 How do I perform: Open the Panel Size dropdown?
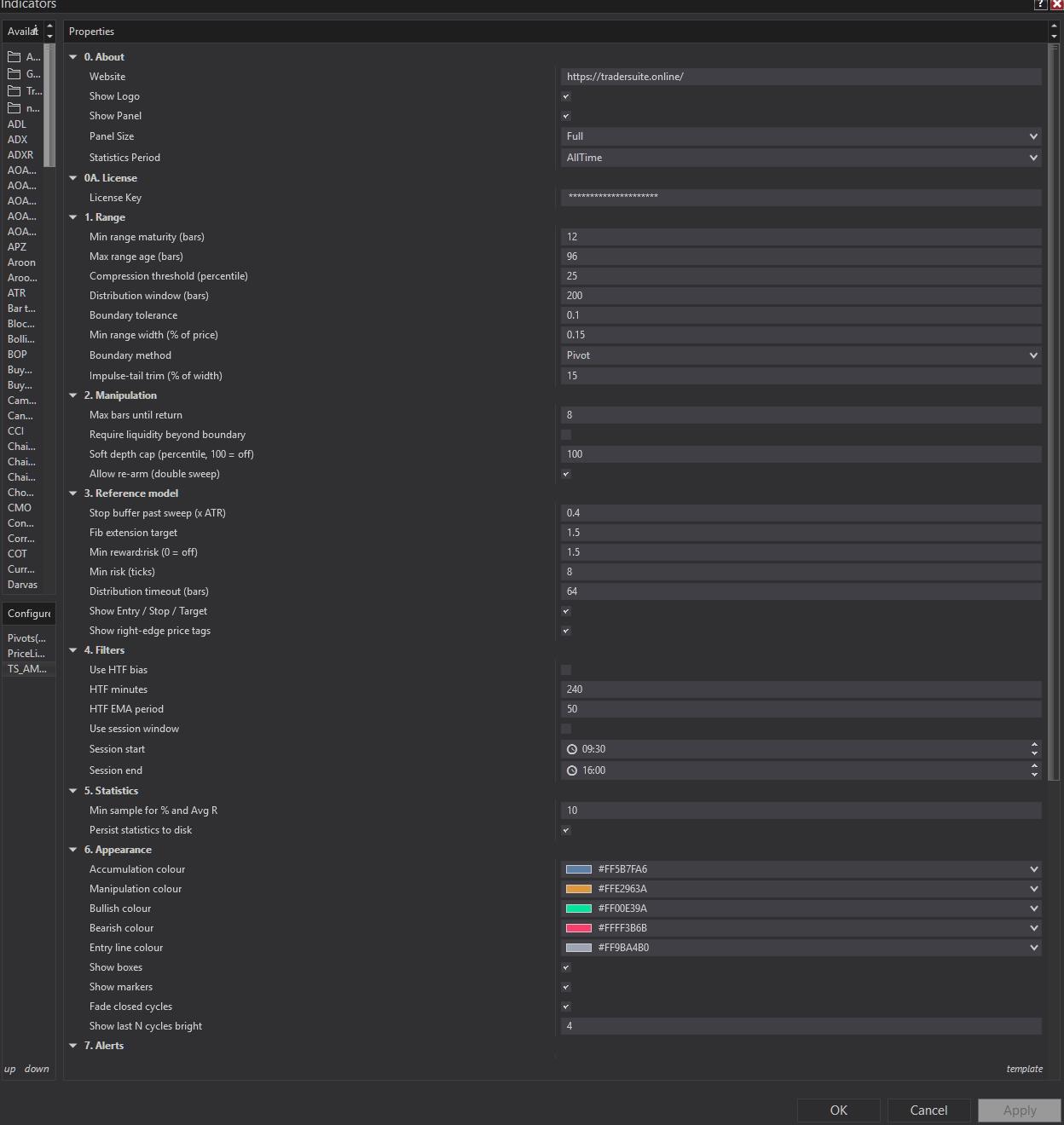point(801,136)
